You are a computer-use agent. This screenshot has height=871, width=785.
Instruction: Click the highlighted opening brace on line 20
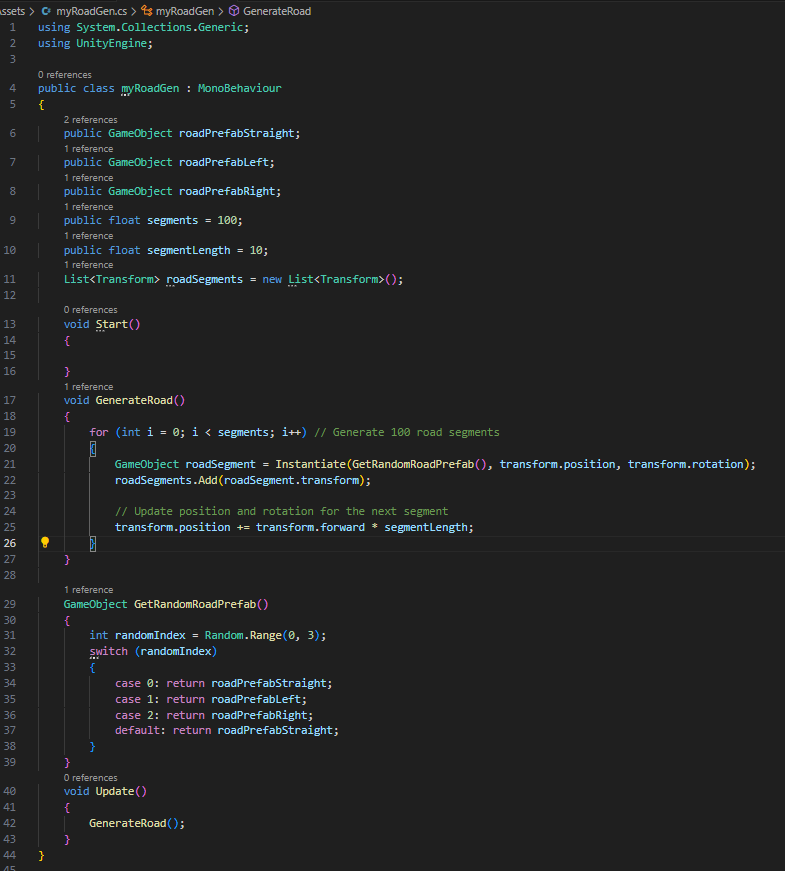click(93, 448)
